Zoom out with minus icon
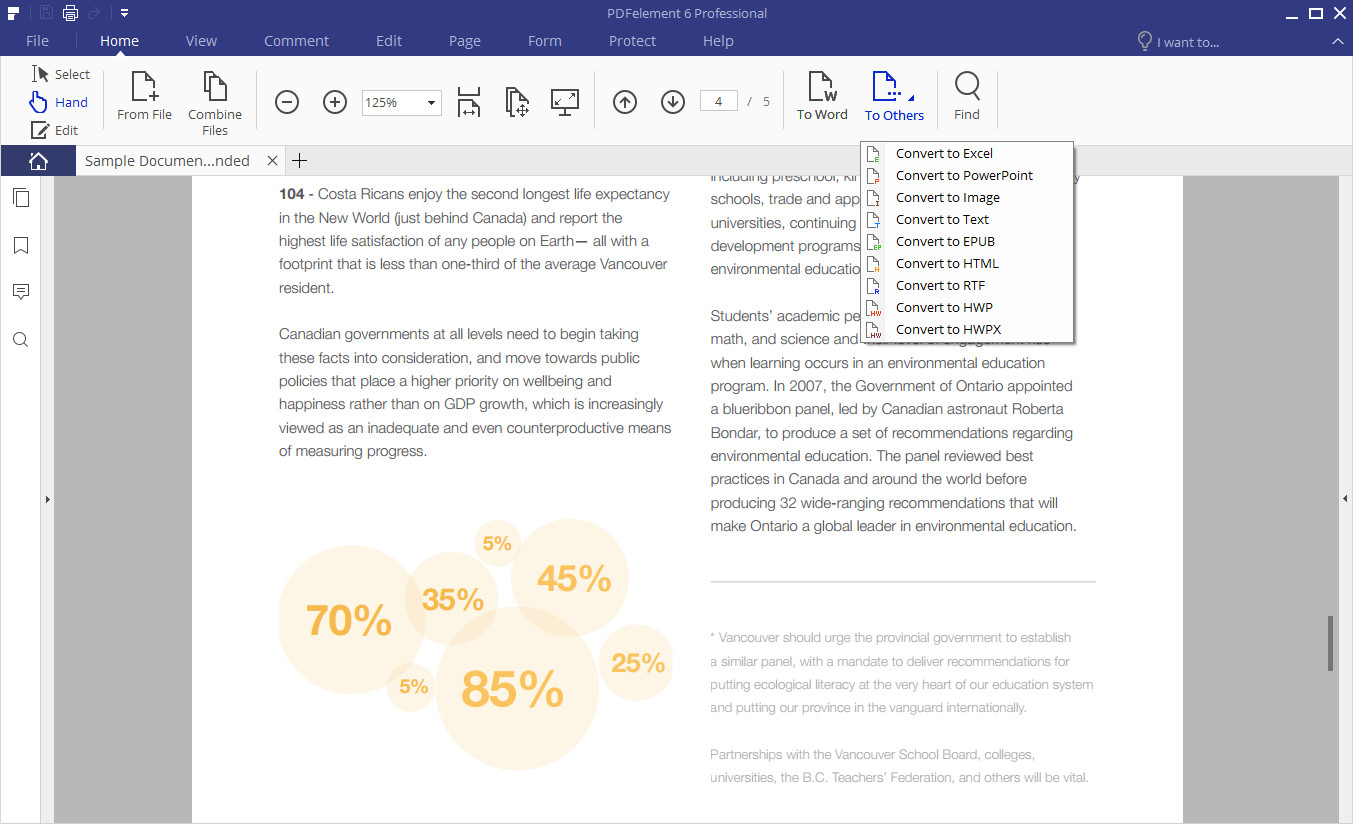Viewport: 1353px width, 824px height. pos(287,102)
